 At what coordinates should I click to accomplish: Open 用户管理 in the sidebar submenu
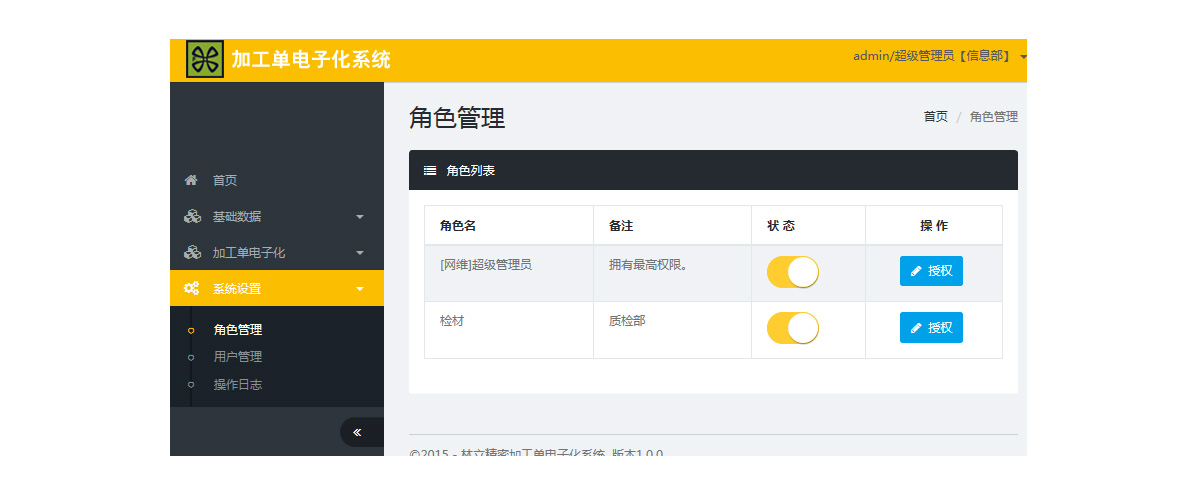click(x=238, y=357)
